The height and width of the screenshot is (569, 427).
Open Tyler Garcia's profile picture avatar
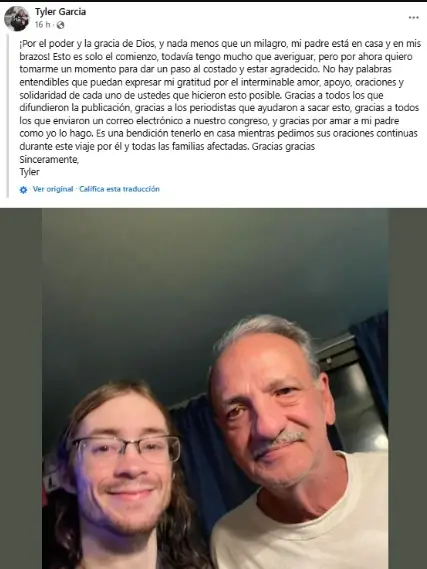click(17, 18)
